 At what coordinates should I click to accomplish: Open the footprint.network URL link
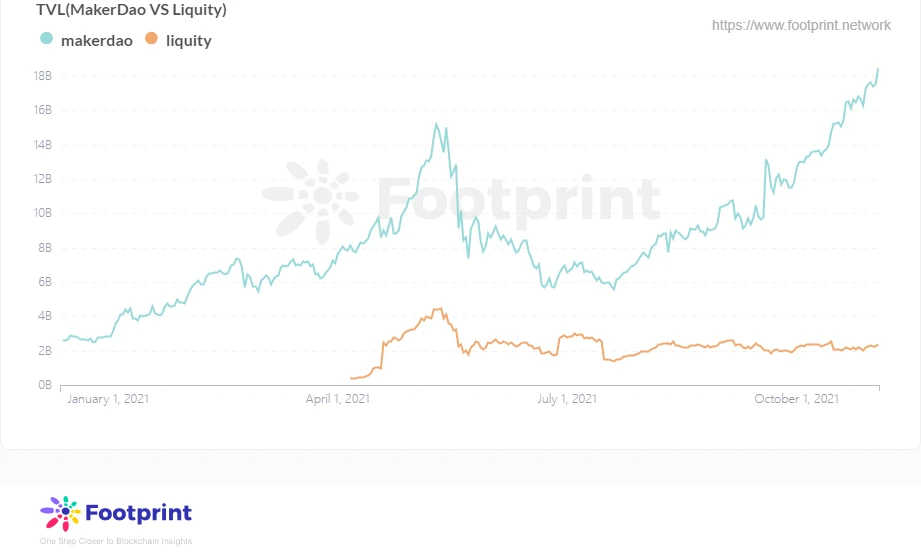click(801, 25)
